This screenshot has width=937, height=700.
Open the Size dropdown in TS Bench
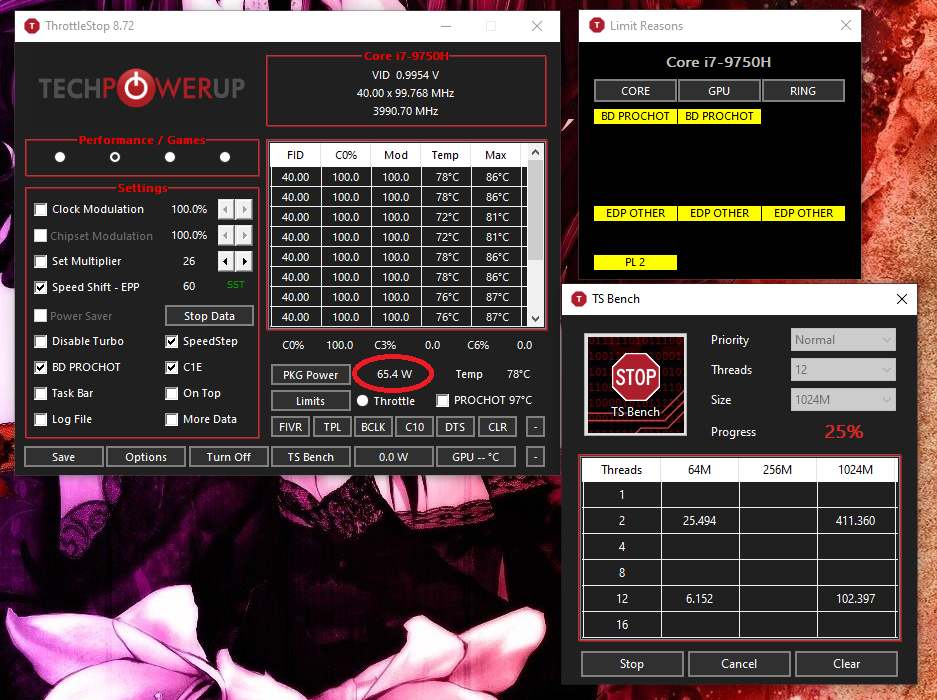843,399
